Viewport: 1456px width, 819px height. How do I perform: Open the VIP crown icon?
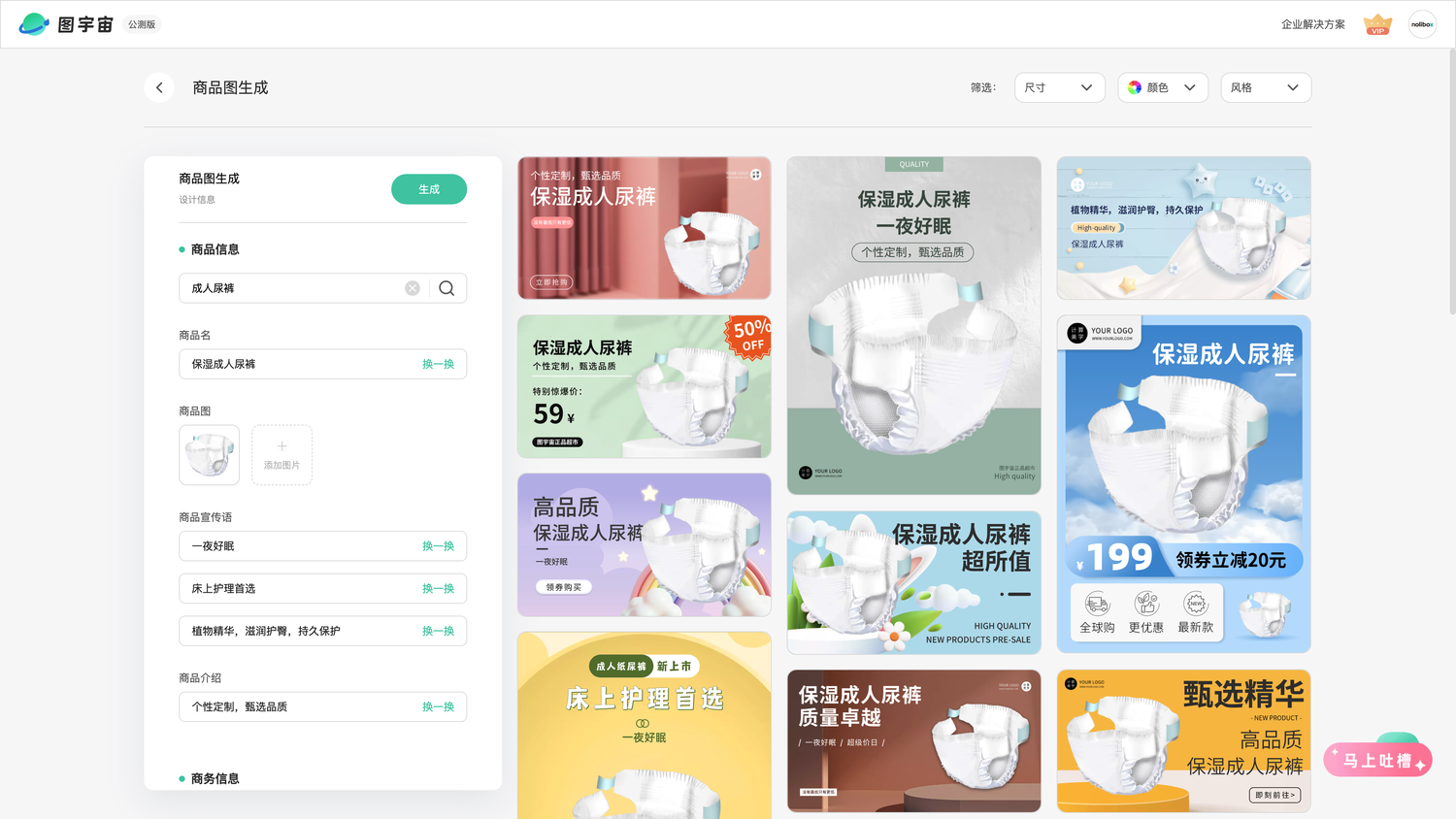[1377, 24]
